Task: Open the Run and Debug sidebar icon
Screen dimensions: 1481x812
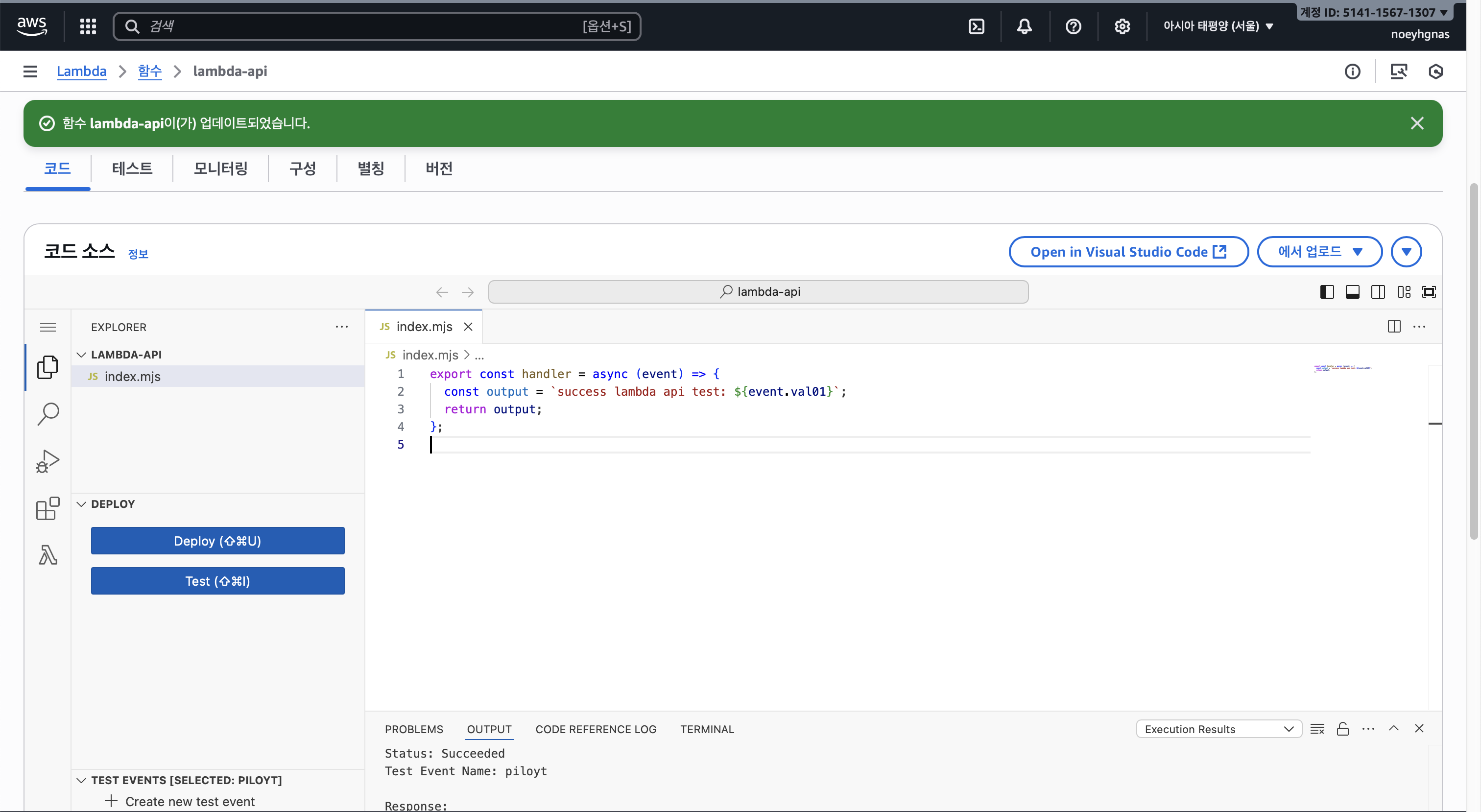Action: (x=48, y=461)
